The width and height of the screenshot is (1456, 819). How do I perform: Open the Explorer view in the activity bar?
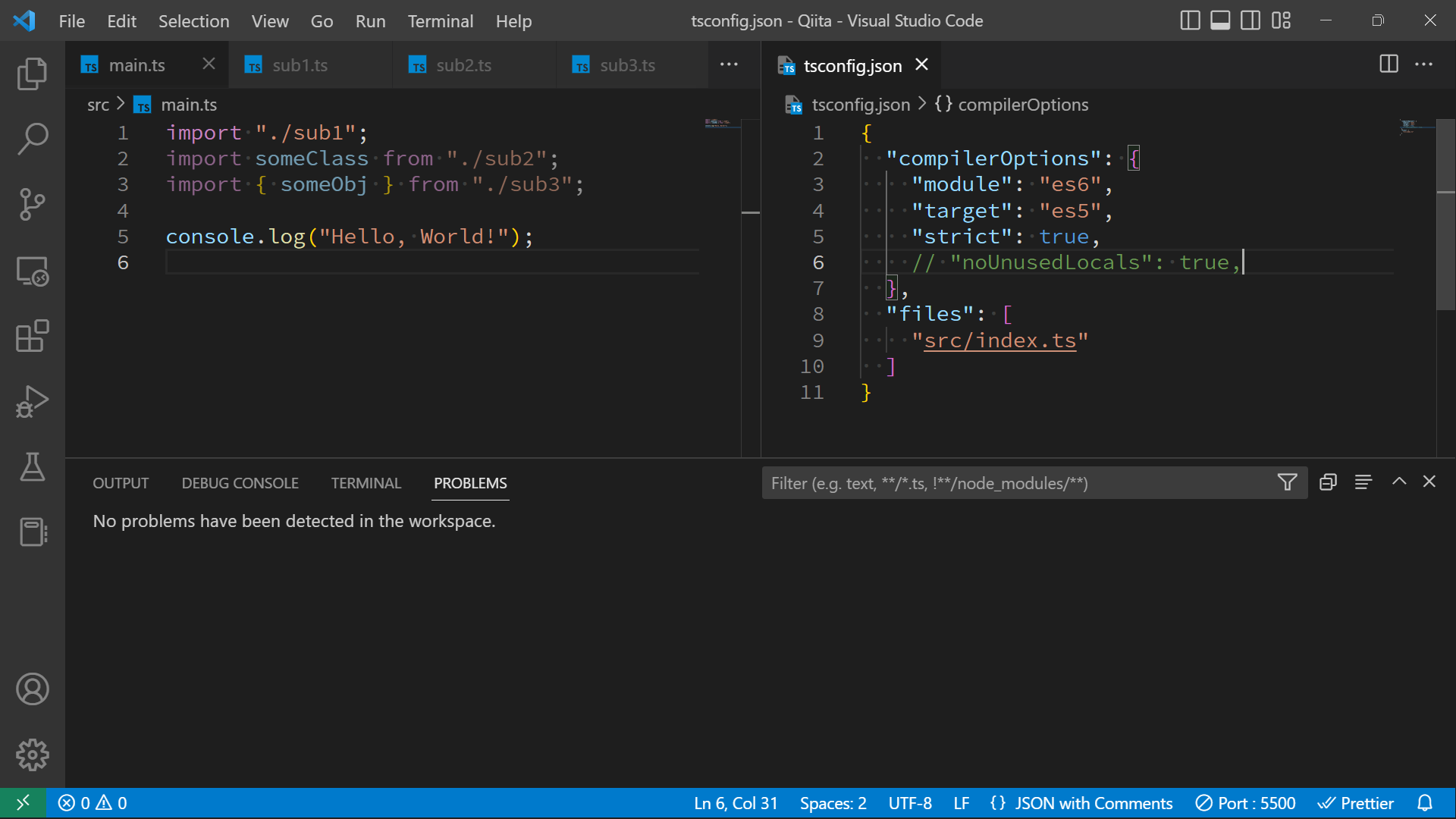[x=32, y=74]
